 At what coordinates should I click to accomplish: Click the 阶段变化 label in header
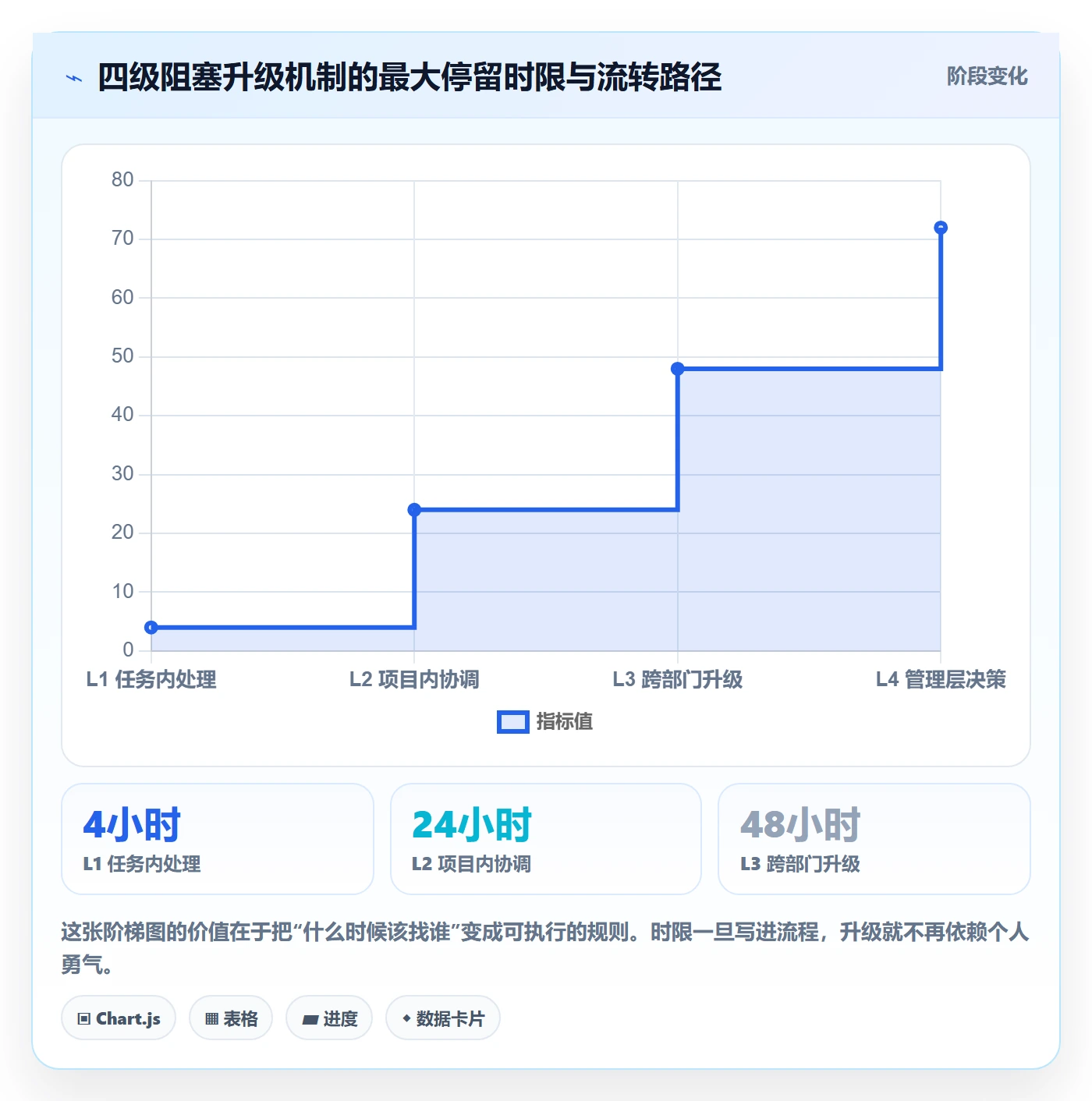[x=987, y=76]
